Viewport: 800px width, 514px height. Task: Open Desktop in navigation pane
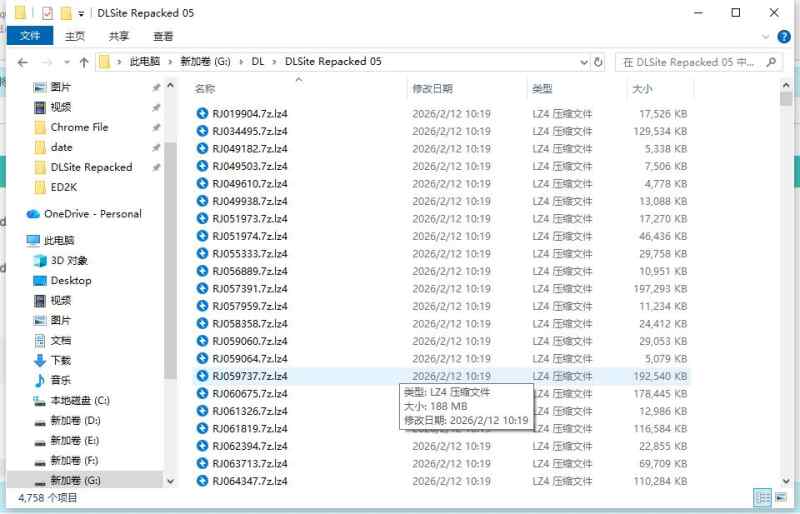point(71,280)
